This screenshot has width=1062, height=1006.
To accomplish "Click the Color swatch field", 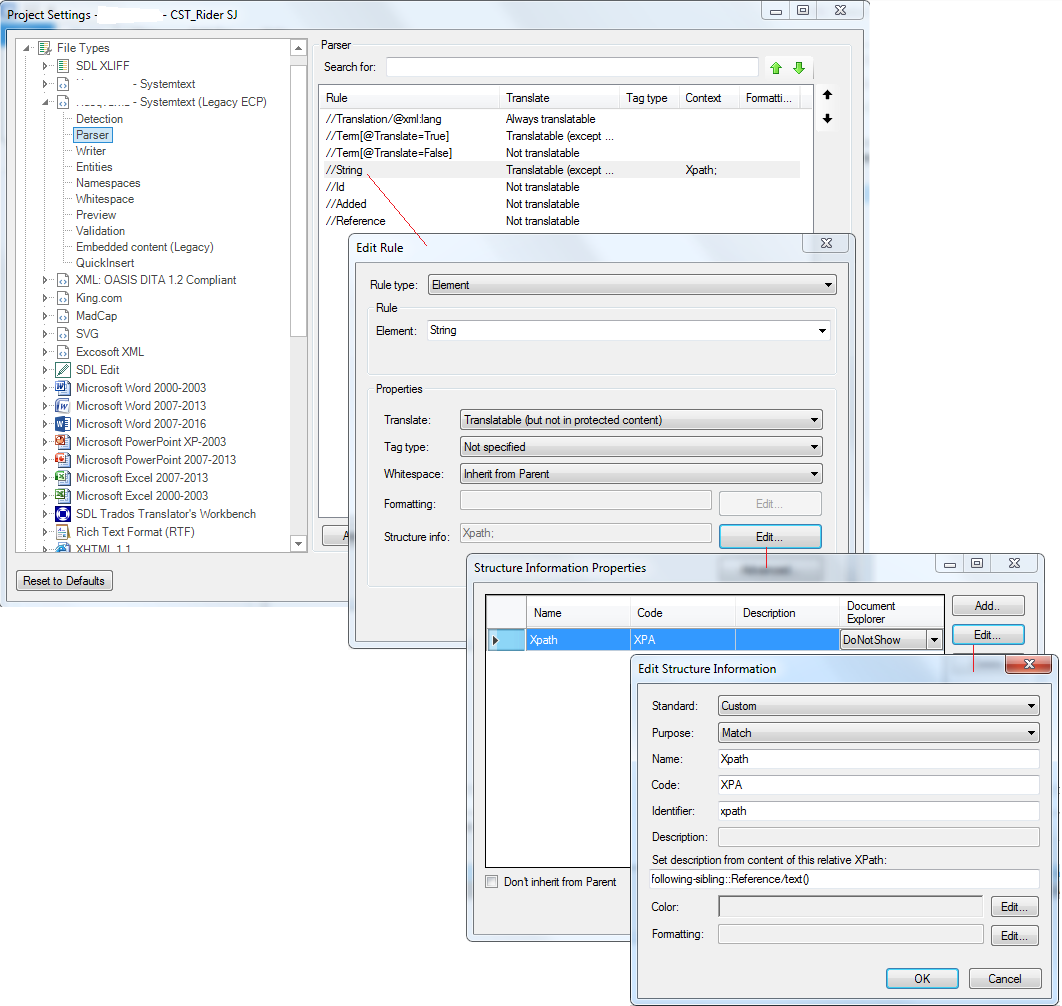I will pyautogui.click(x=851, y=906).
